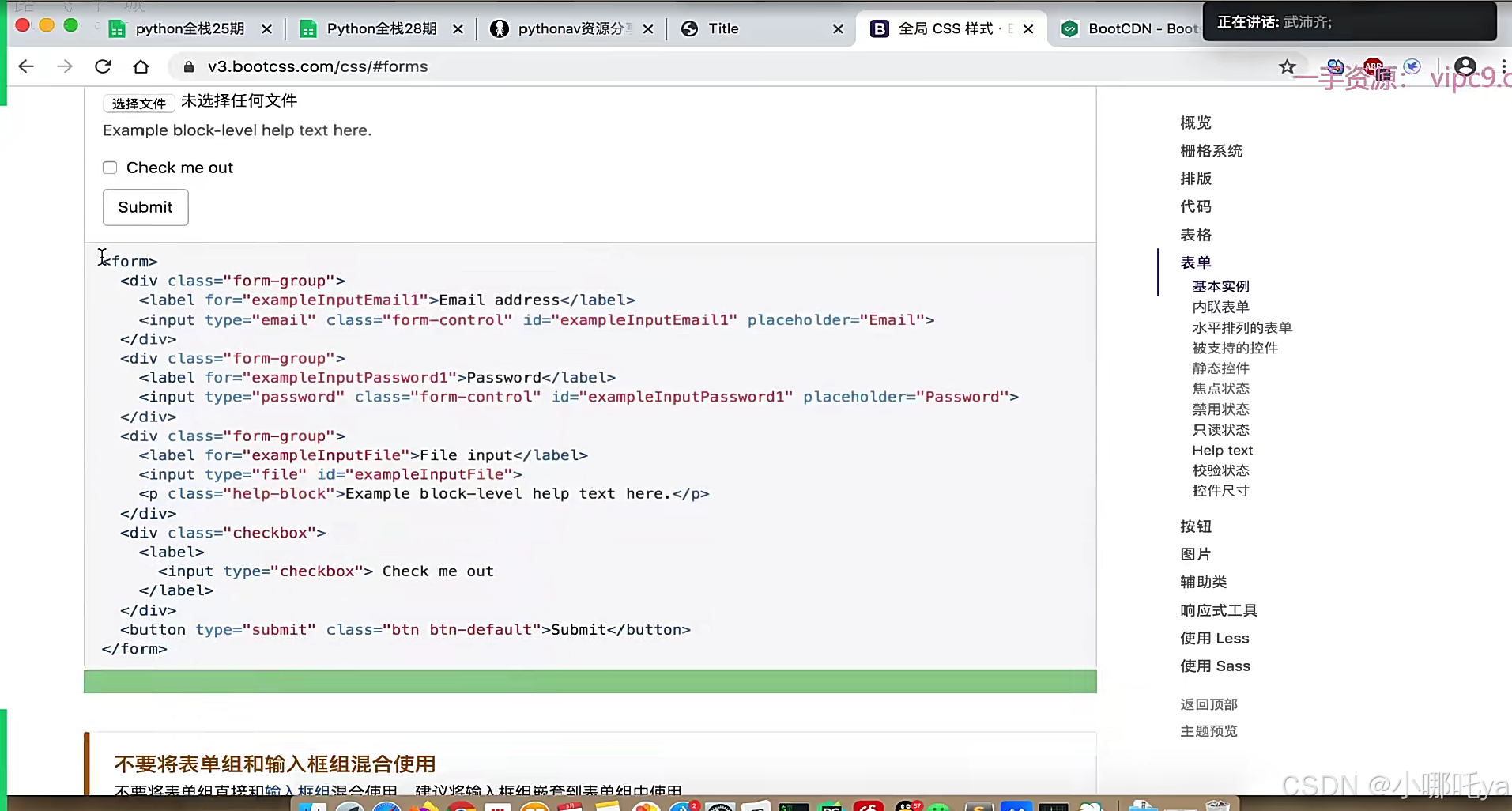The width and height of the screenshot is (1512, 811).
Task: Go to 排版 section
Action: click(x=1196, y=179)
